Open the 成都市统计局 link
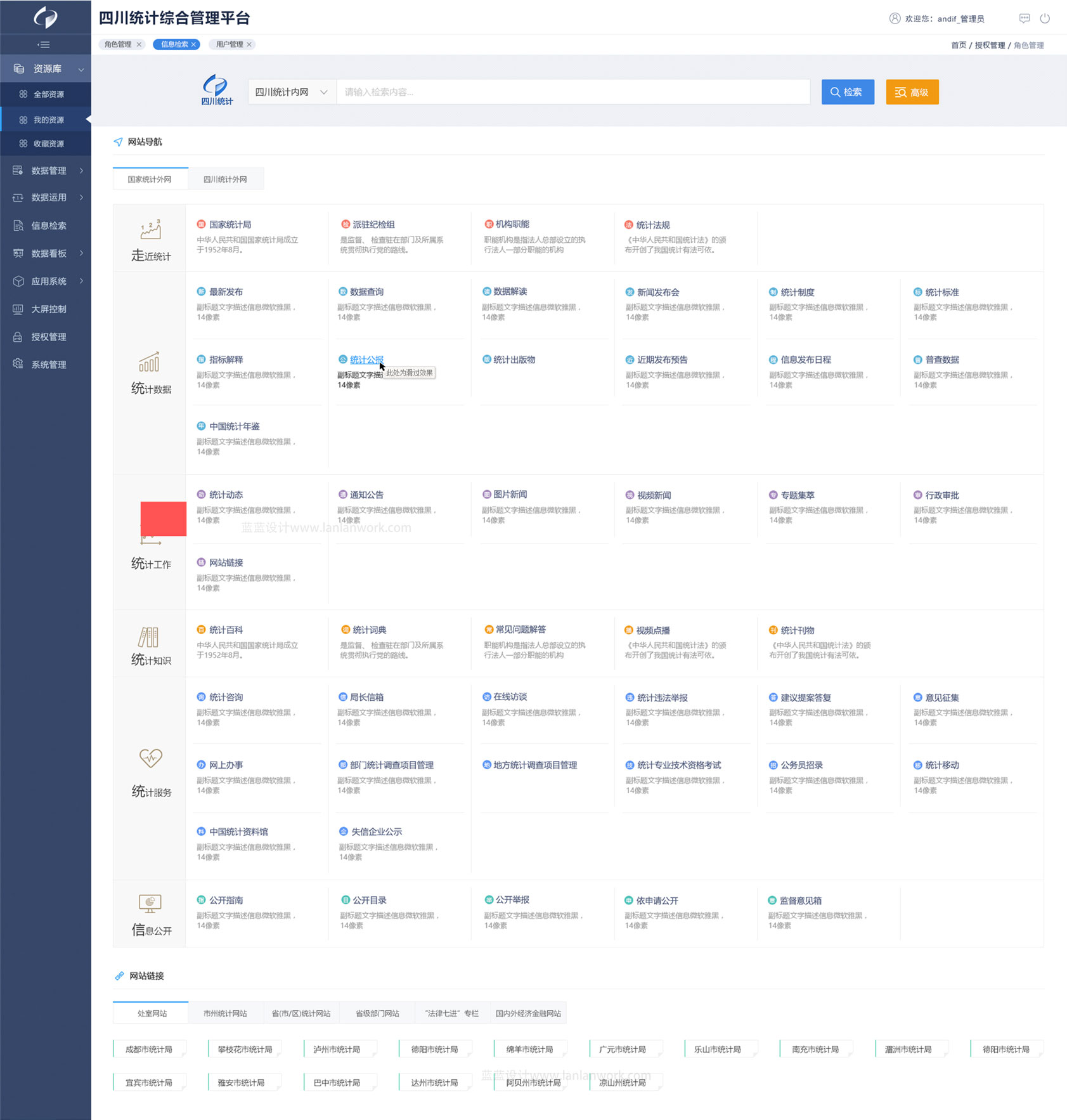The image size is (1067, 1120). [149, 1049]
